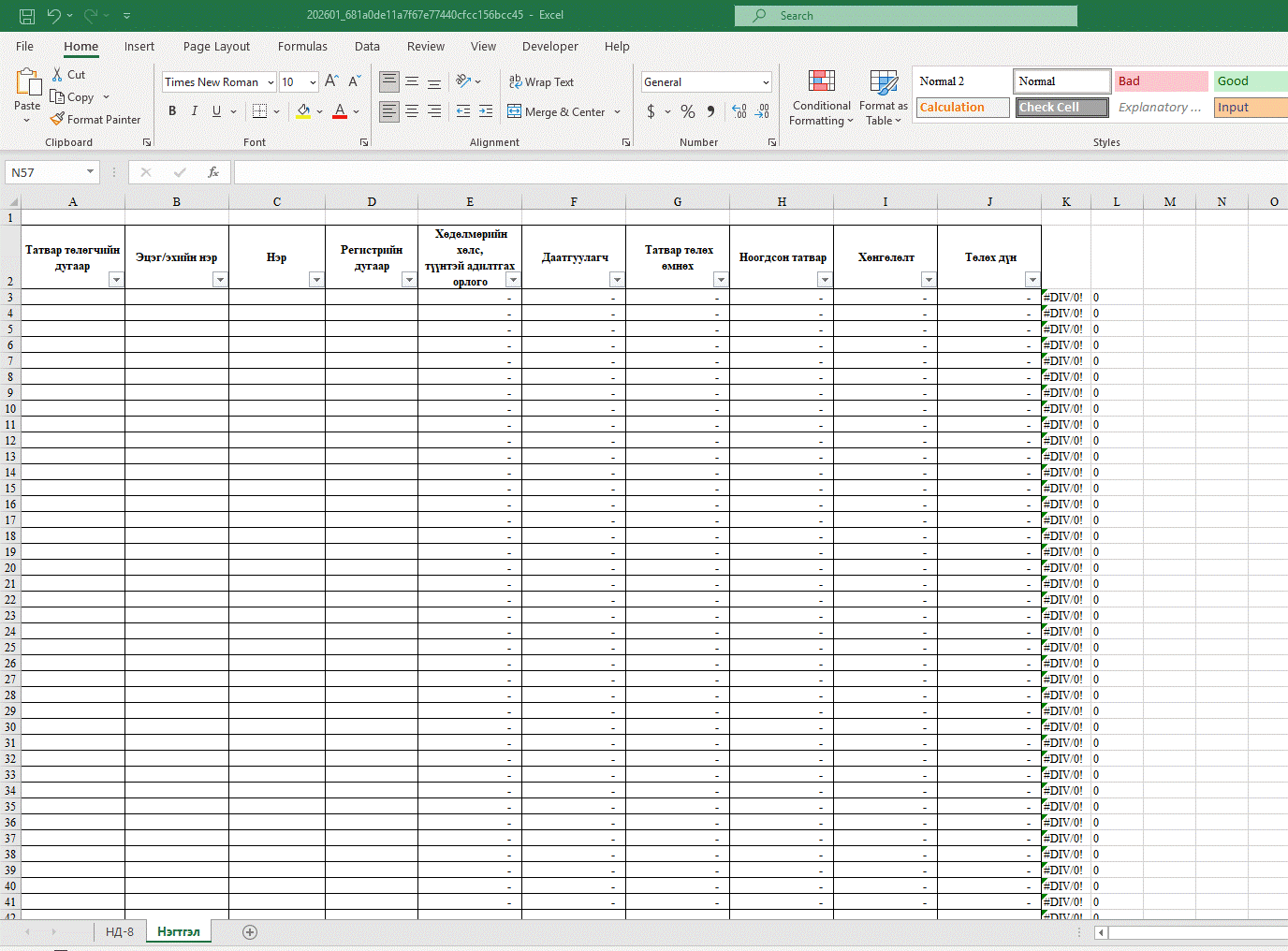The image size is (1288, 951).
Task: Apply Percent Style number format
Action: pos(688,111)
